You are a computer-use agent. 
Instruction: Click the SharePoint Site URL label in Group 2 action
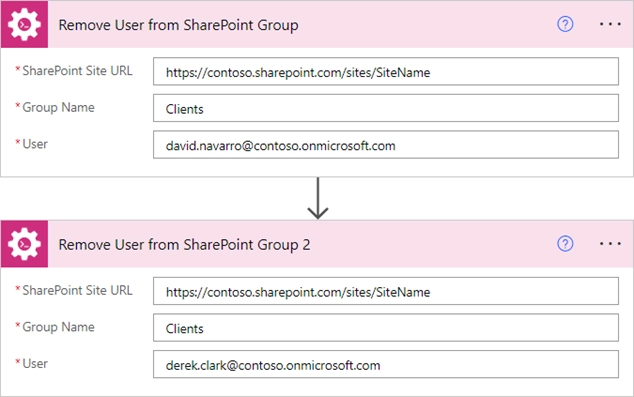coord(77,290)
